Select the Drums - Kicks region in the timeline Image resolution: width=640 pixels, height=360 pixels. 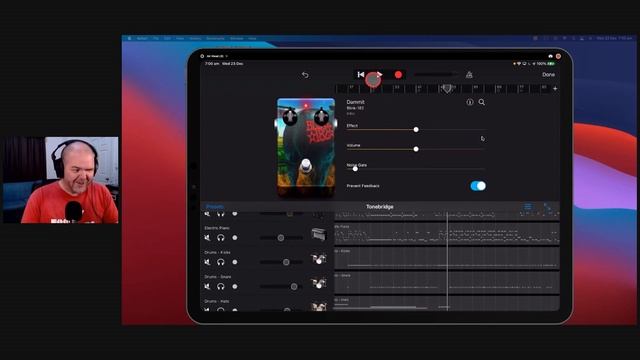pyautogui.click(x=447, y=258)
